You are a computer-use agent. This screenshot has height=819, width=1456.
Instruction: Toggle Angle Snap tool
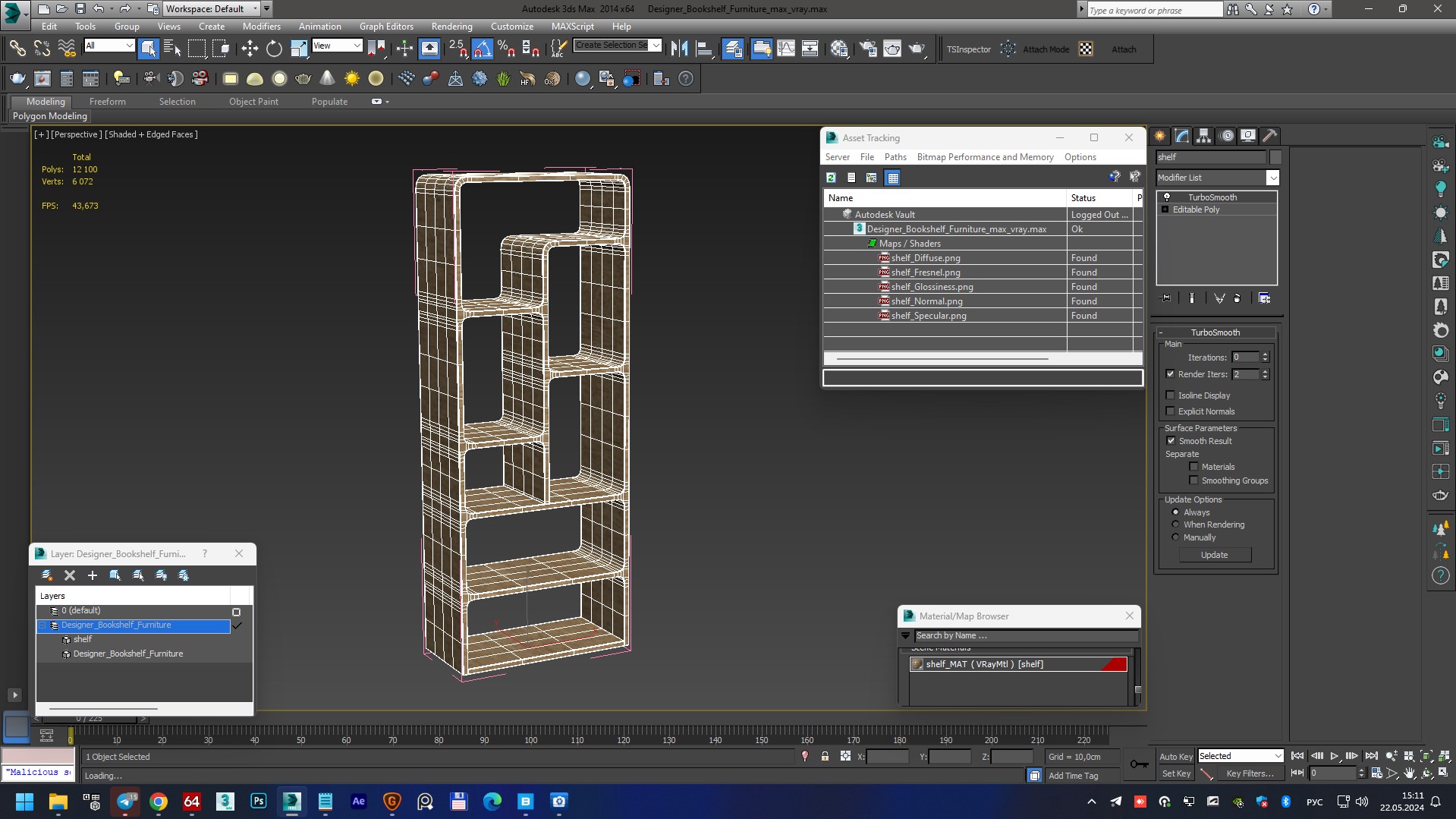pyautogui.click(x=483, y=49)
